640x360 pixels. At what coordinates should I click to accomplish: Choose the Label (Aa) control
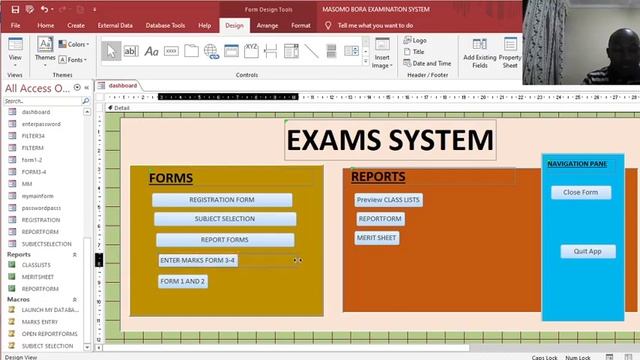click(x=151, y=51)
